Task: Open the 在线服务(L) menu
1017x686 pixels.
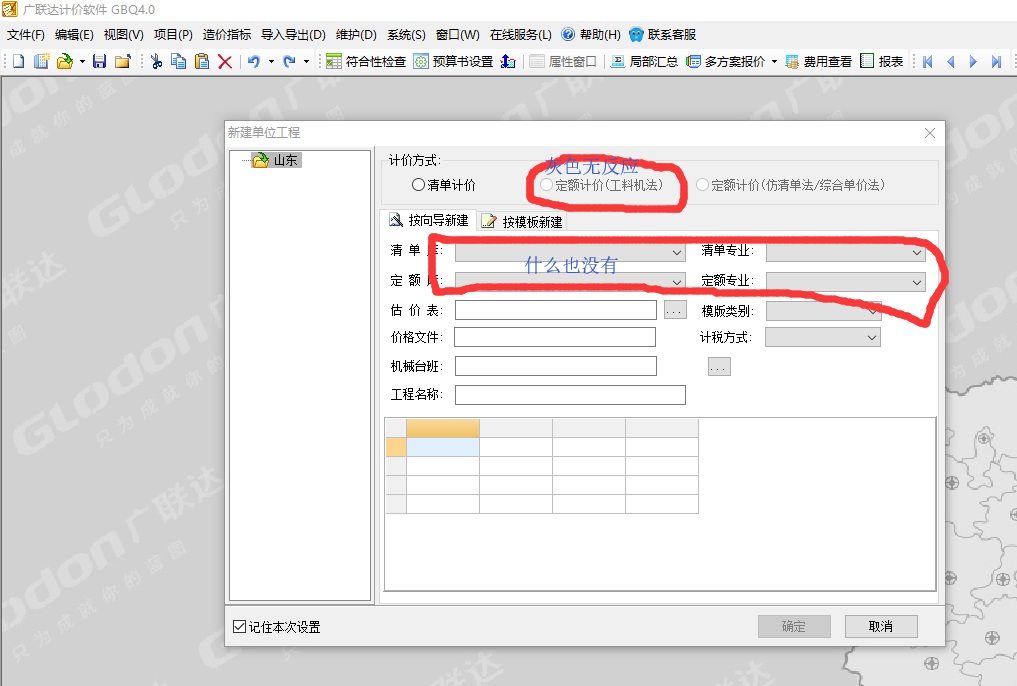Action: [x=520, y=35]
